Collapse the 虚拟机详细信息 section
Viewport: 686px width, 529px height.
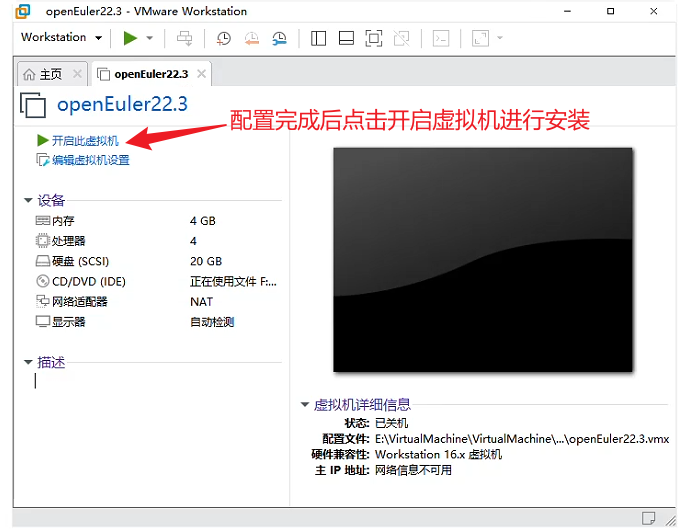305,405
